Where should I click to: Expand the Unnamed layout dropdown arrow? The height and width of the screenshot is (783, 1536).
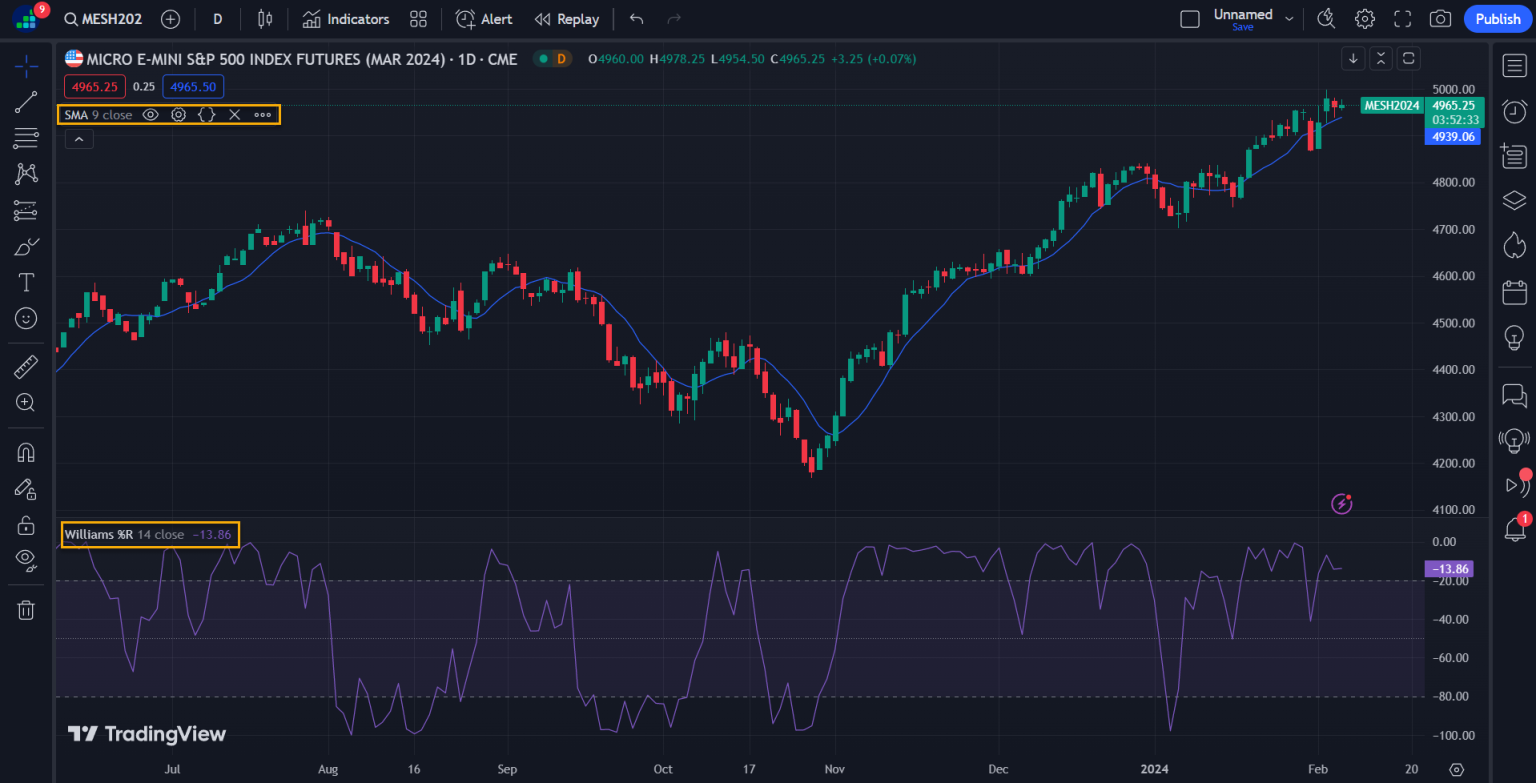1289,19
